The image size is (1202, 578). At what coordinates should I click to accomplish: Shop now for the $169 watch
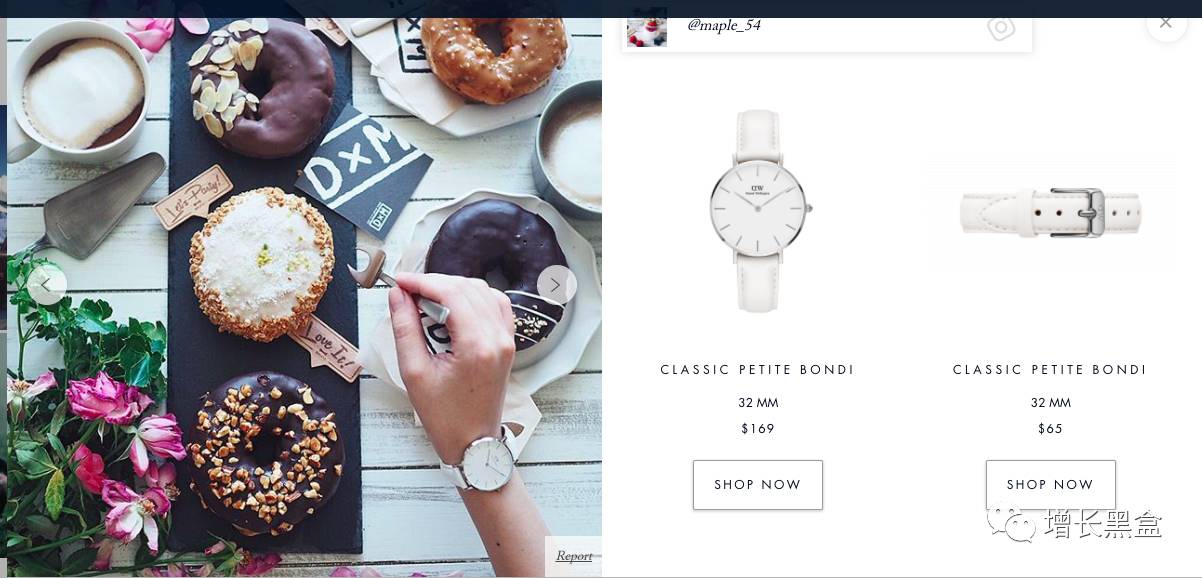click(758, 485)
